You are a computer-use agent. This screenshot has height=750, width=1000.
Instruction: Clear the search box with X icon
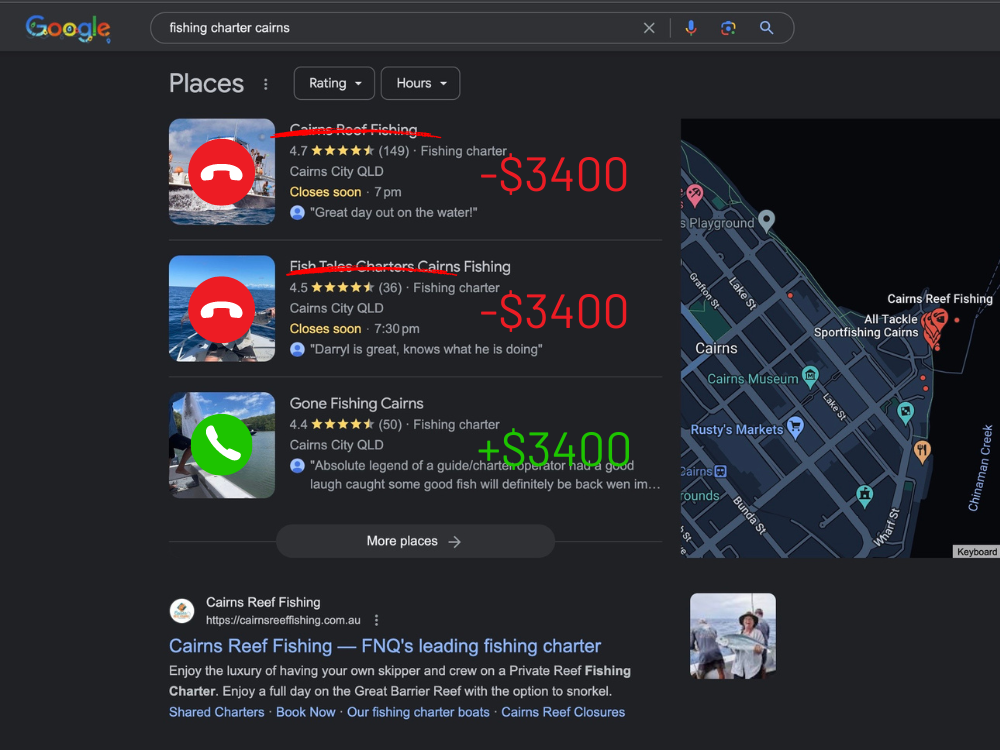649,28
